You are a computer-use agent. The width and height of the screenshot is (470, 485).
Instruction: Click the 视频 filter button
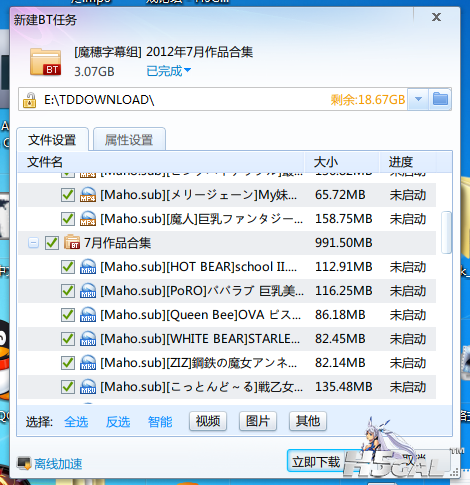208,421
